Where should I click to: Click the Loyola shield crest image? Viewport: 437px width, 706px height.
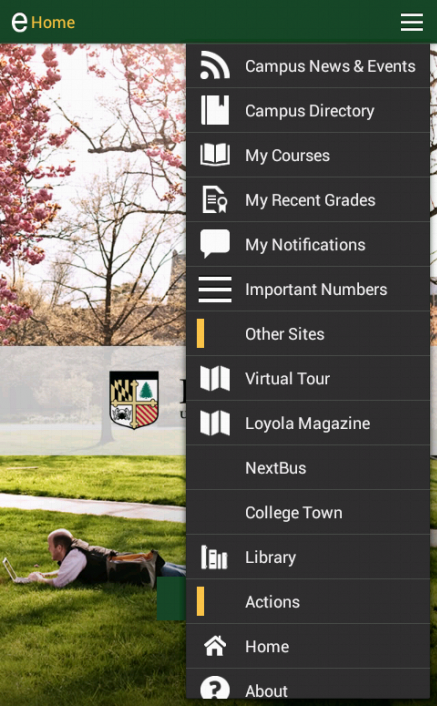(x=134, y=399)
